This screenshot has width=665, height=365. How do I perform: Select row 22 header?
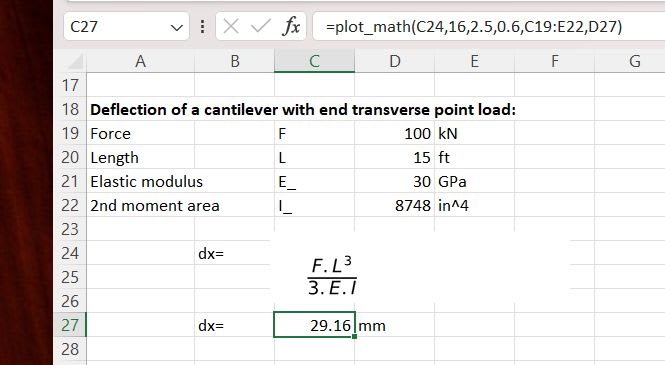click(70, 205)
